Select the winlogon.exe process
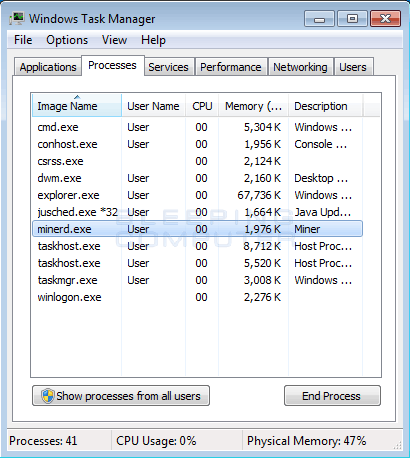The image size is (410, 458). click(x=197, y=297)
